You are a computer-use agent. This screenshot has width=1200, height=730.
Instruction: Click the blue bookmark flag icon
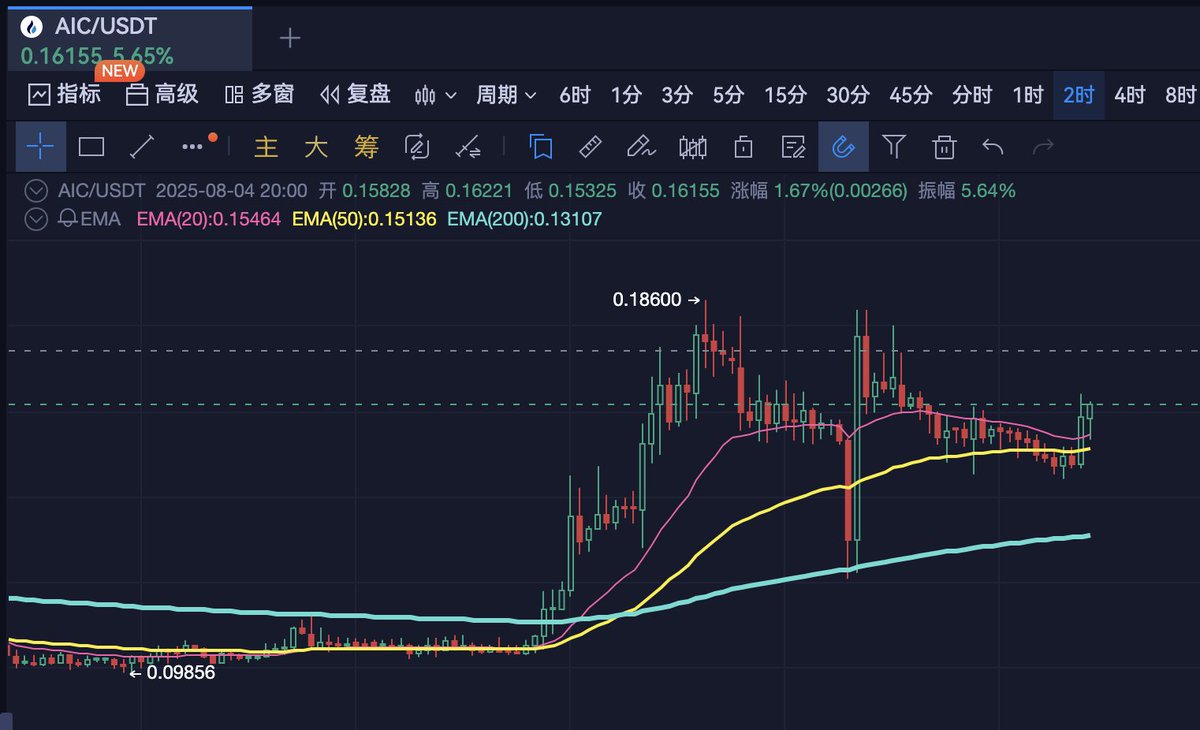[542, 147]
